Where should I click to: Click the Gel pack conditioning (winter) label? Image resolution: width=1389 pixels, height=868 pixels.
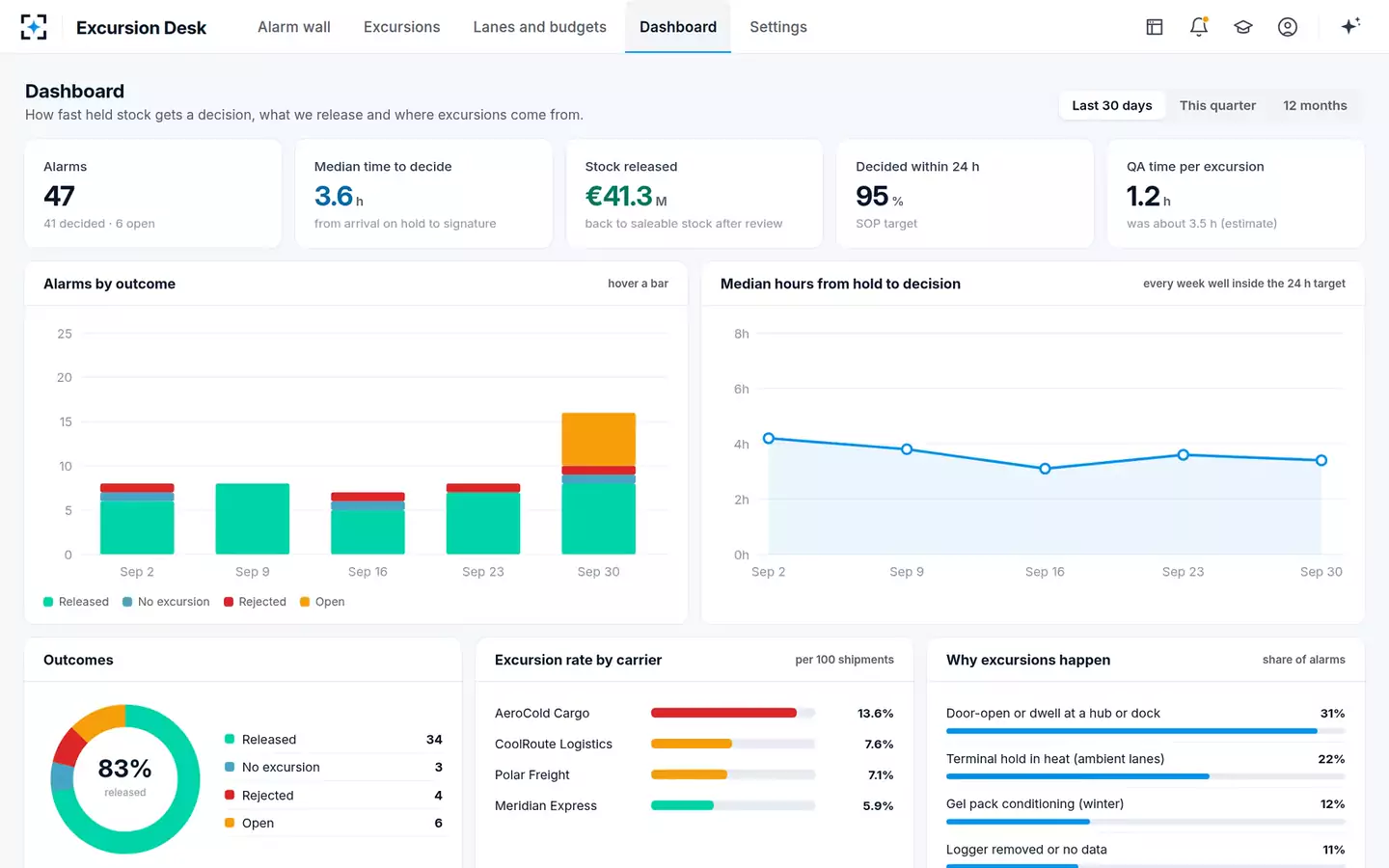click(1035, 804)
